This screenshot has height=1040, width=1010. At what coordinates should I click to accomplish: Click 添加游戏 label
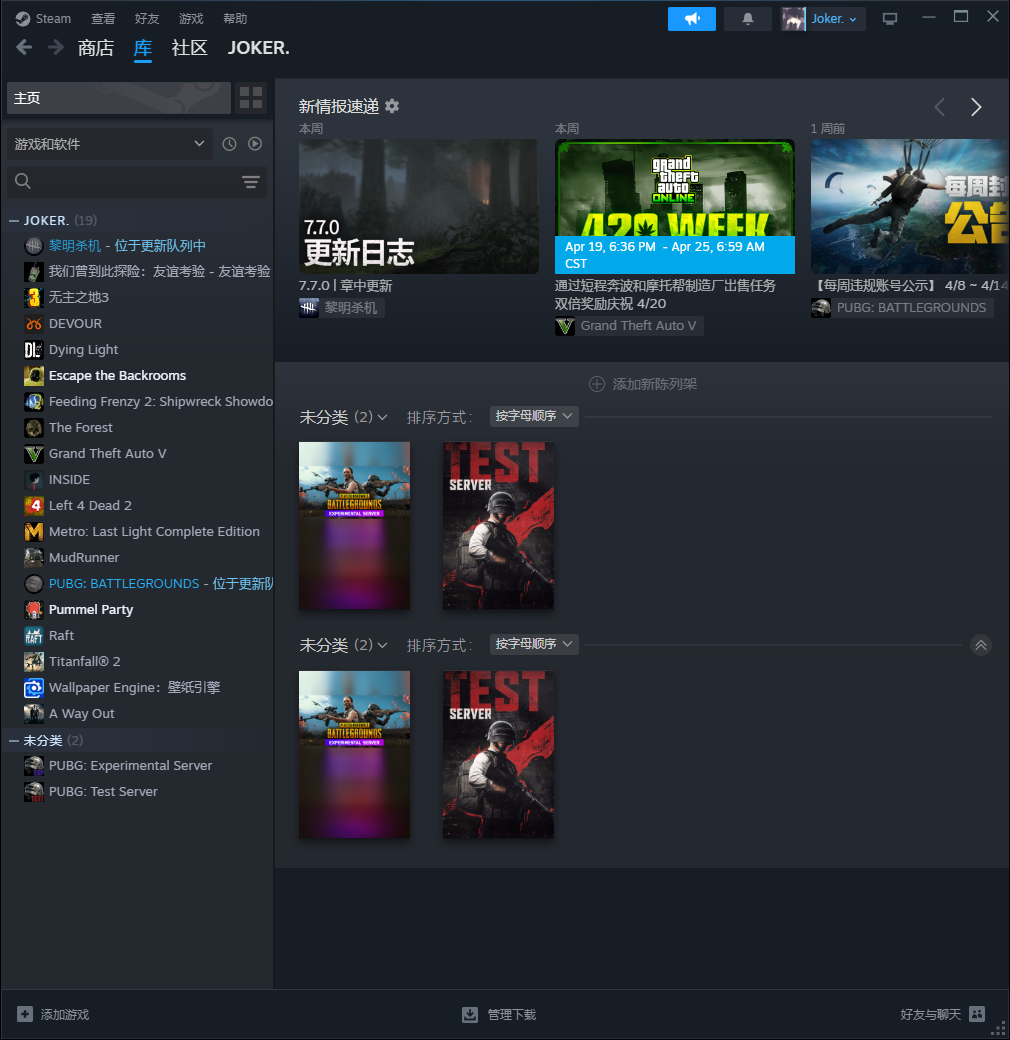64,1014
